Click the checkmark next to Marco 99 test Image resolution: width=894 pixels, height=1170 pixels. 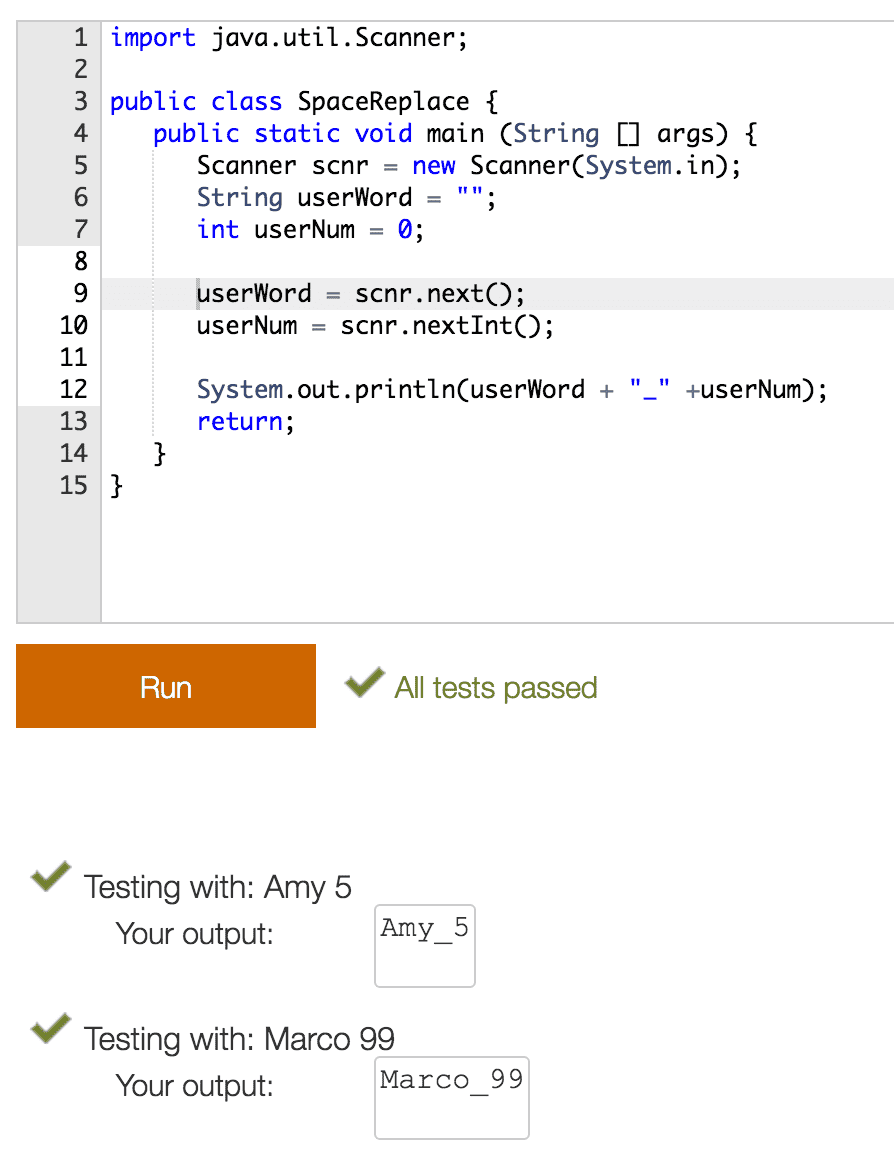pos(51,1028)
